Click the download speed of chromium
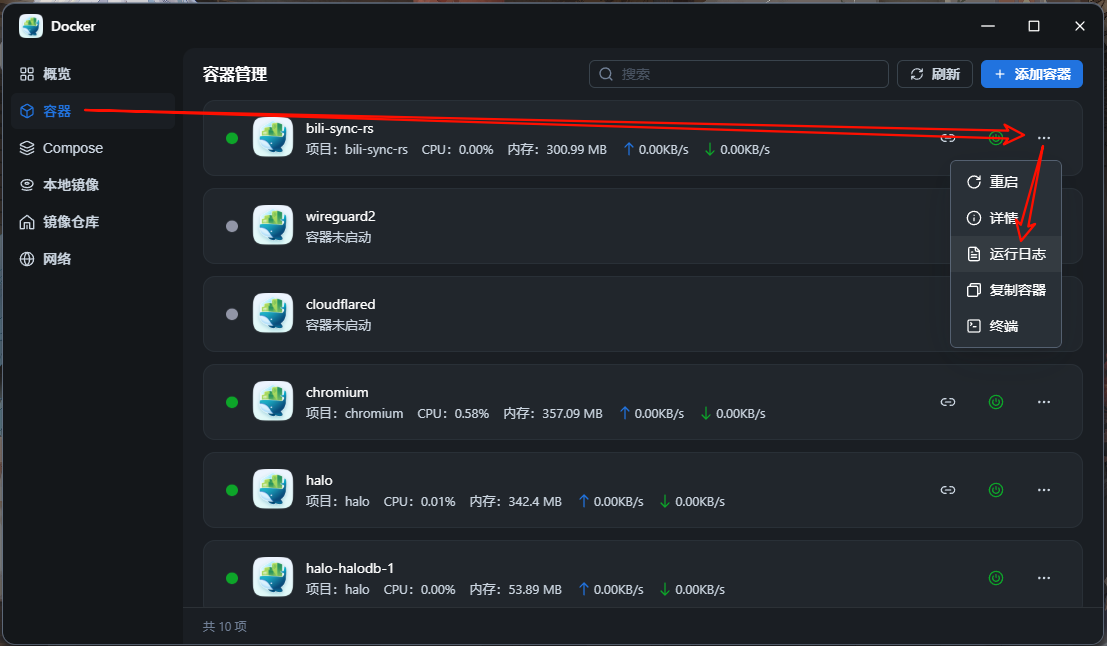 pyautogui.click(x=733, y=414)
